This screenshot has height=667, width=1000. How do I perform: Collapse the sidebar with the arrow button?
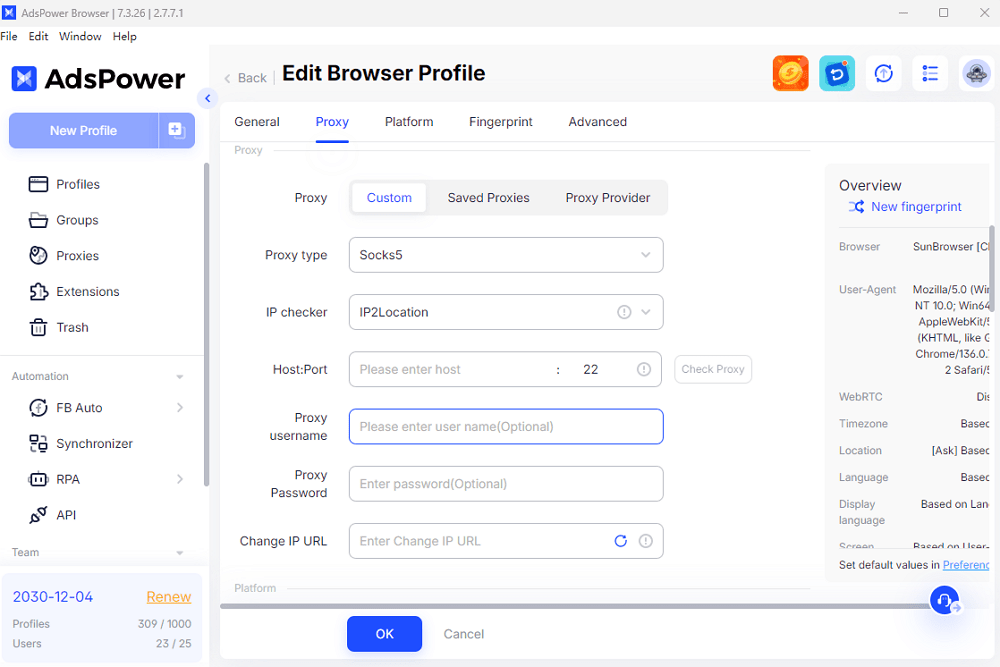coord(207,98)
